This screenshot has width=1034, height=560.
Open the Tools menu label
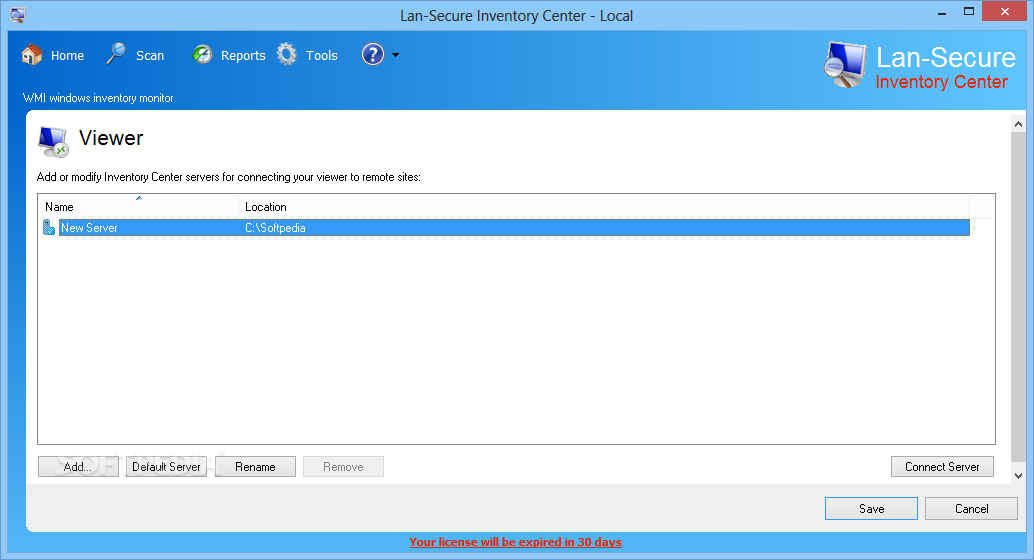321,55
